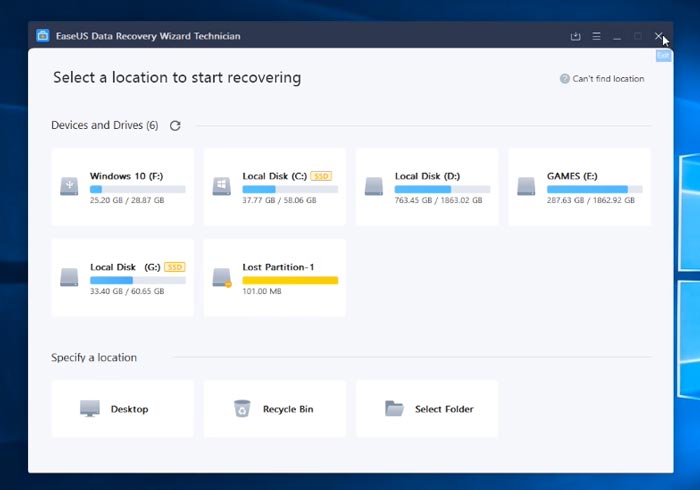Select the Windows 10 (F:) drive label
Image resolution: width=700 pixels, height=490 pixels.
(x=126, y=176)
